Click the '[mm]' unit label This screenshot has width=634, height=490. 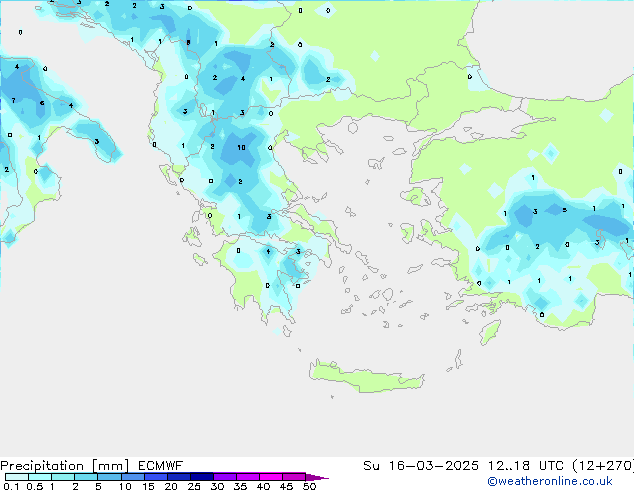(x=110, y=466)
